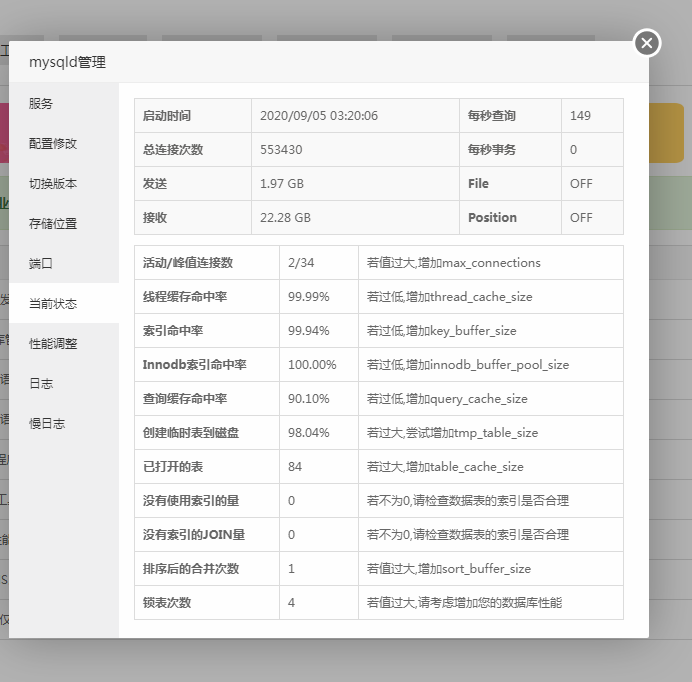The width and height of the screenshot is (692, 682).
Task: Click the tmp_table_size hint text
Action: coord(452,433)
